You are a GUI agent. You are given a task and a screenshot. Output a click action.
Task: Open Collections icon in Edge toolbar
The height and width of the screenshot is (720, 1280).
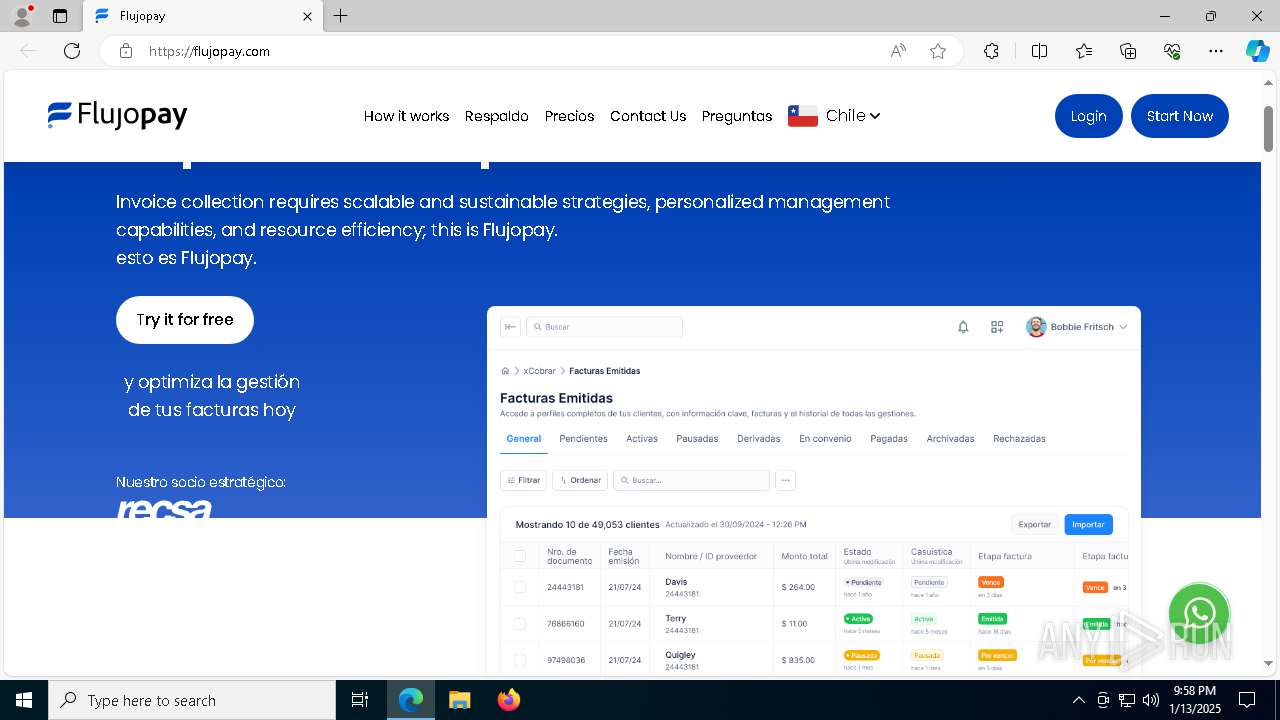pos(1128,51)
